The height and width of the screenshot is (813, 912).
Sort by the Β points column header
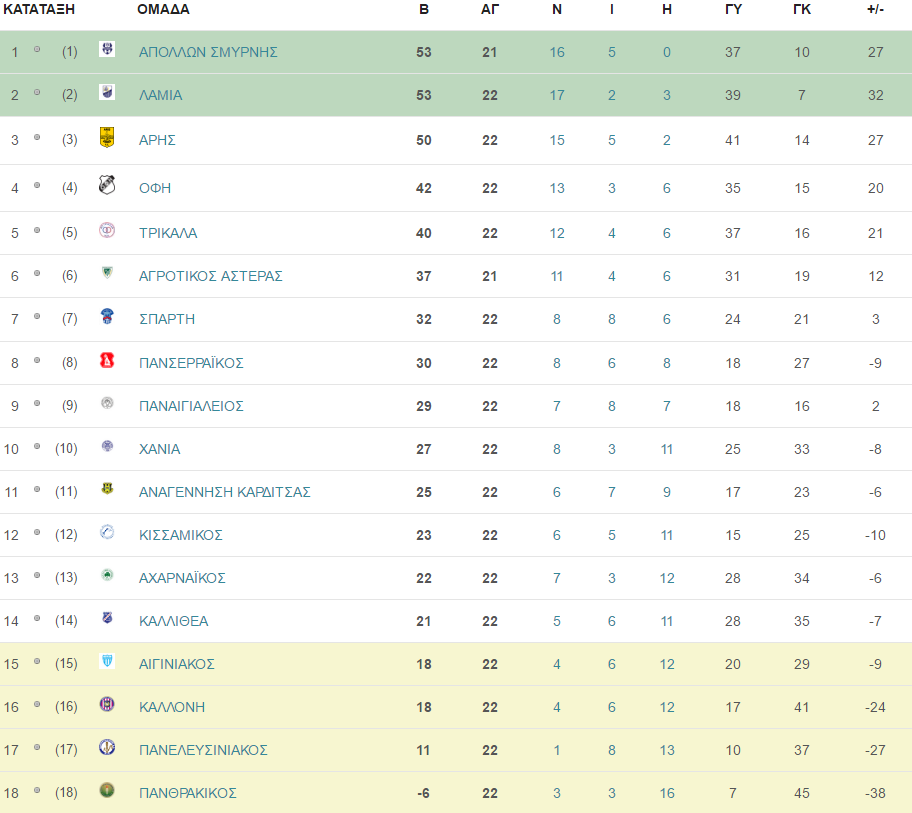(x=424, y=9)
